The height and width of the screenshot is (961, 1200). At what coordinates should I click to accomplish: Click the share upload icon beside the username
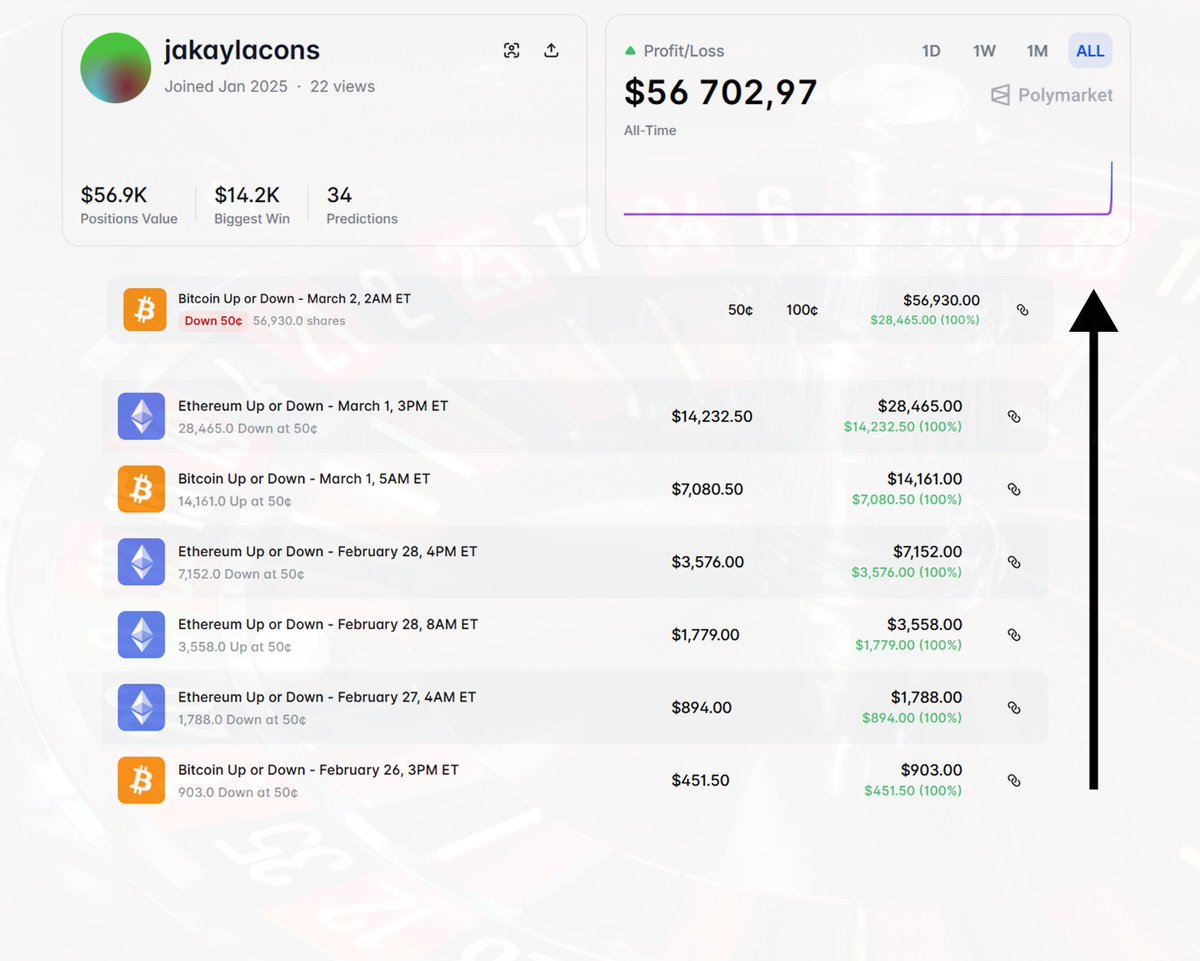(551, 50)
